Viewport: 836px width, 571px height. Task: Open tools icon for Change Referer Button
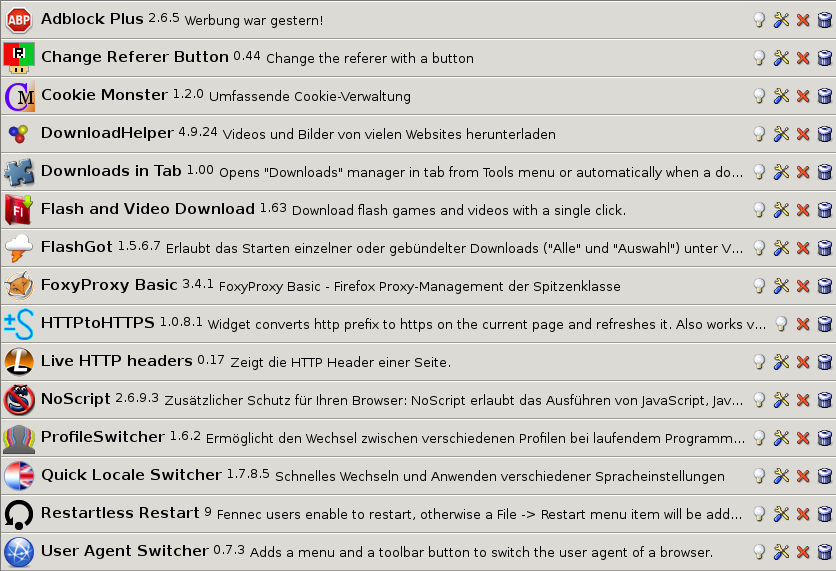[x=781, y=58]
